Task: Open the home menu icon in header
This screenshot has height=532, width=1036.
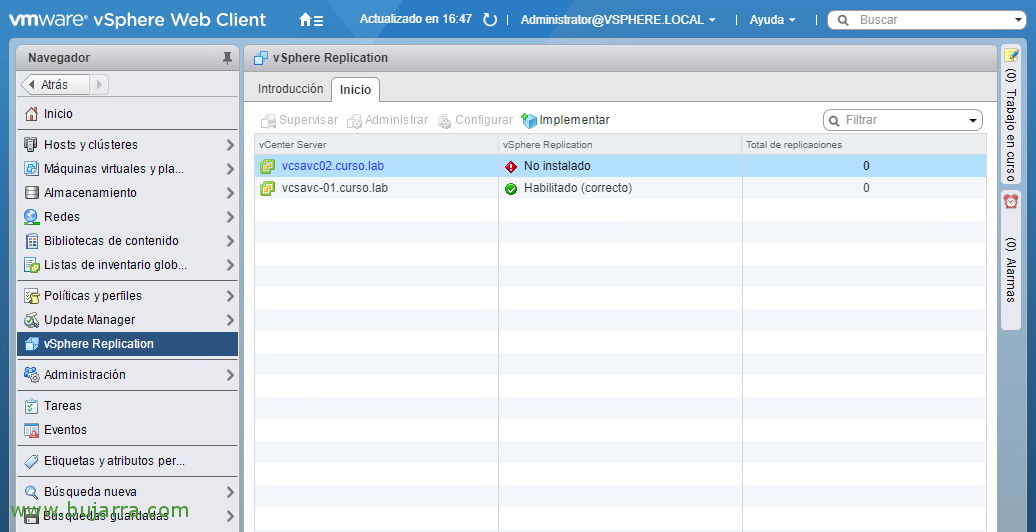Action: click(311, 20)
